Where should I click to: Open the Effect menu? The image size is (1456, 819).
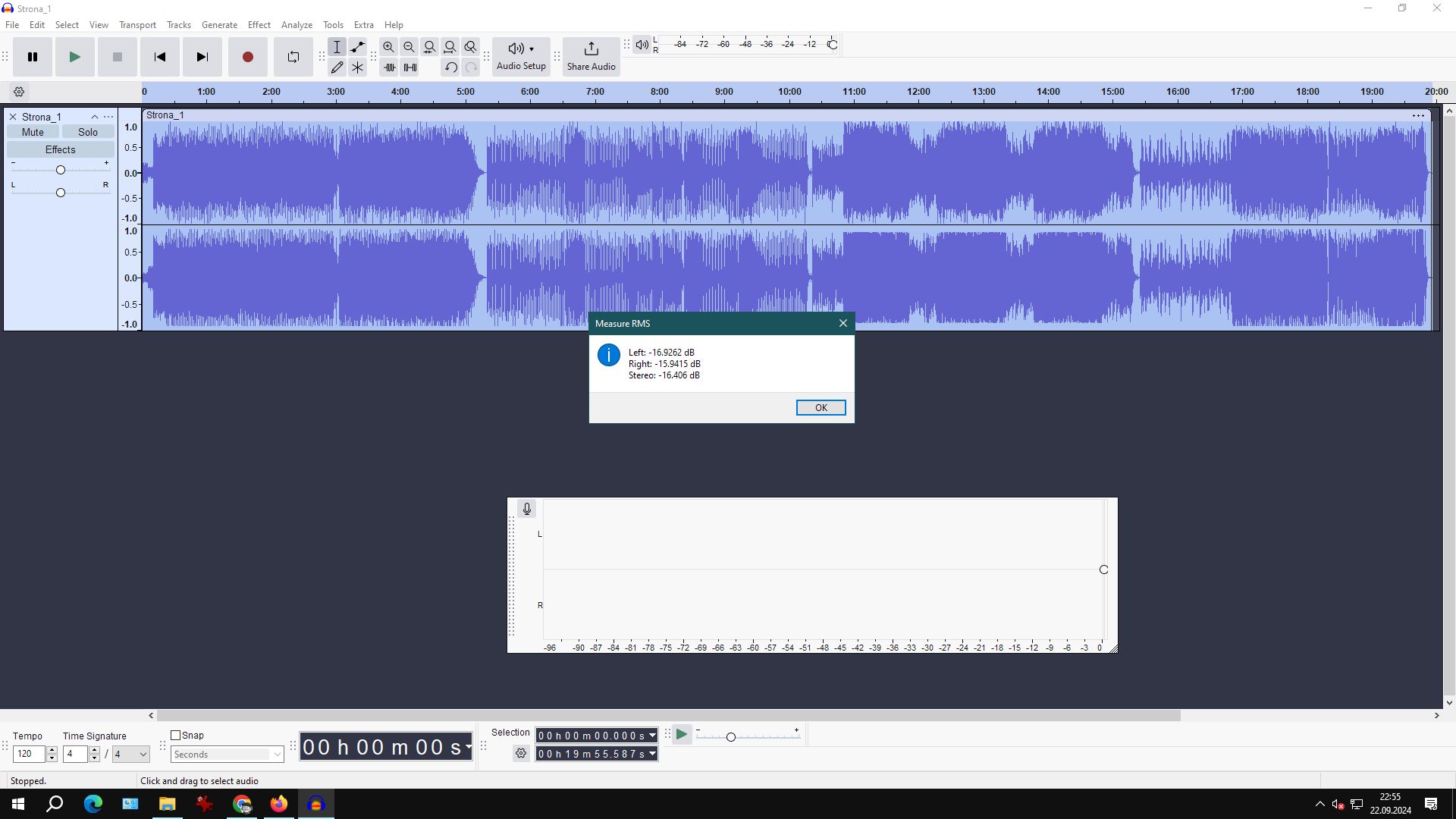pos(259,25)
